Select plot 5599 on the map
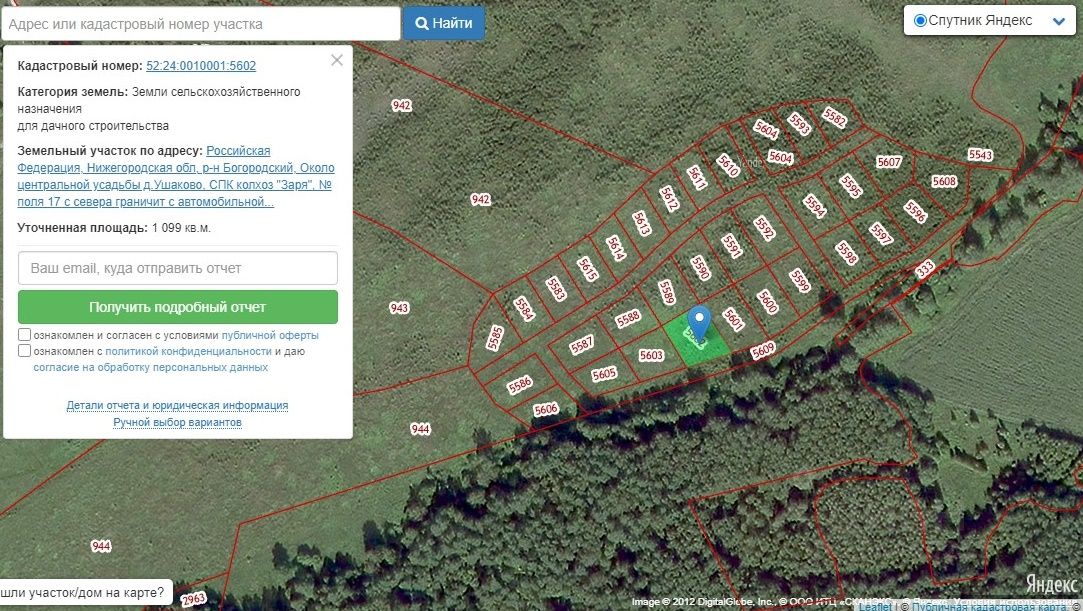The height and width of the screenshot is (611, 1083). pos(800,280)
